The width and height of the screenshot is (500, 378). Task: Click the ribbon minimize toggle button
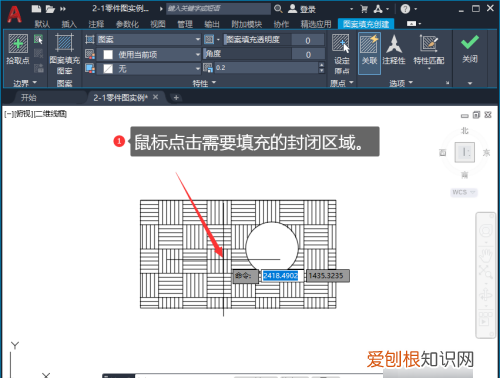tap(412, 23)
